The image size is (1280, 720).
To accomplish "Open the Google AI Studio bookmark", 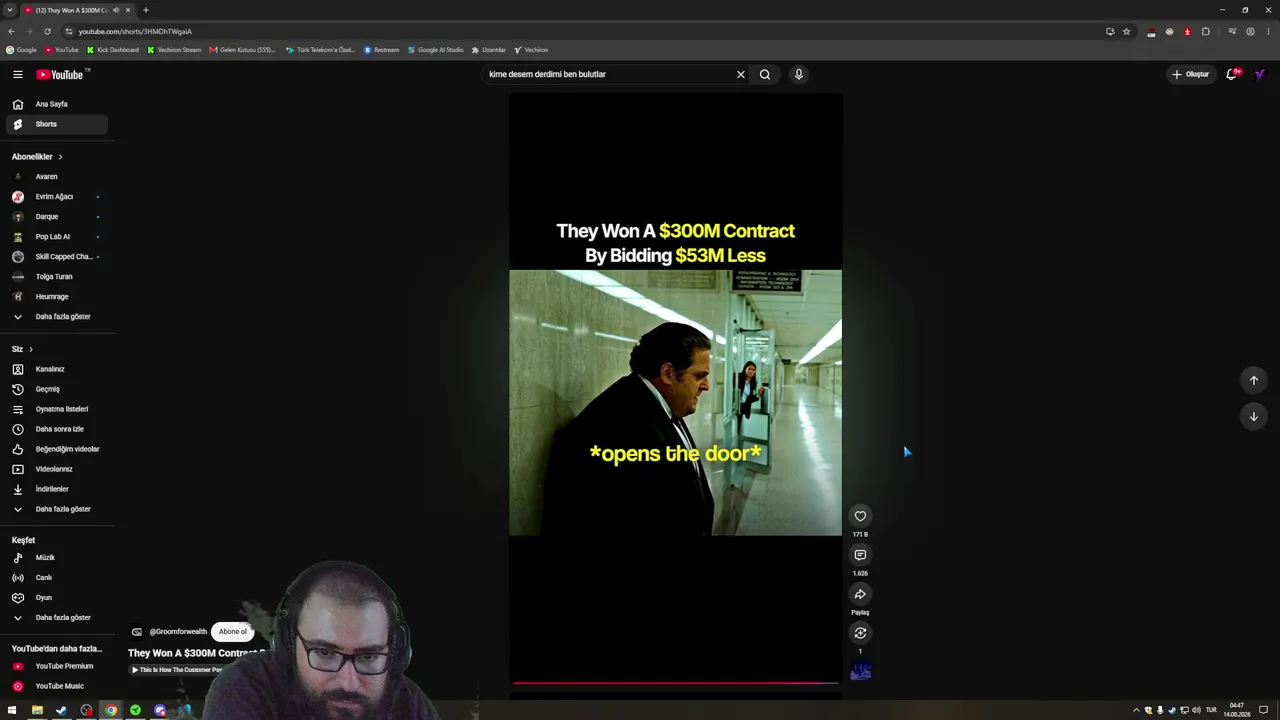I will 436,50.
